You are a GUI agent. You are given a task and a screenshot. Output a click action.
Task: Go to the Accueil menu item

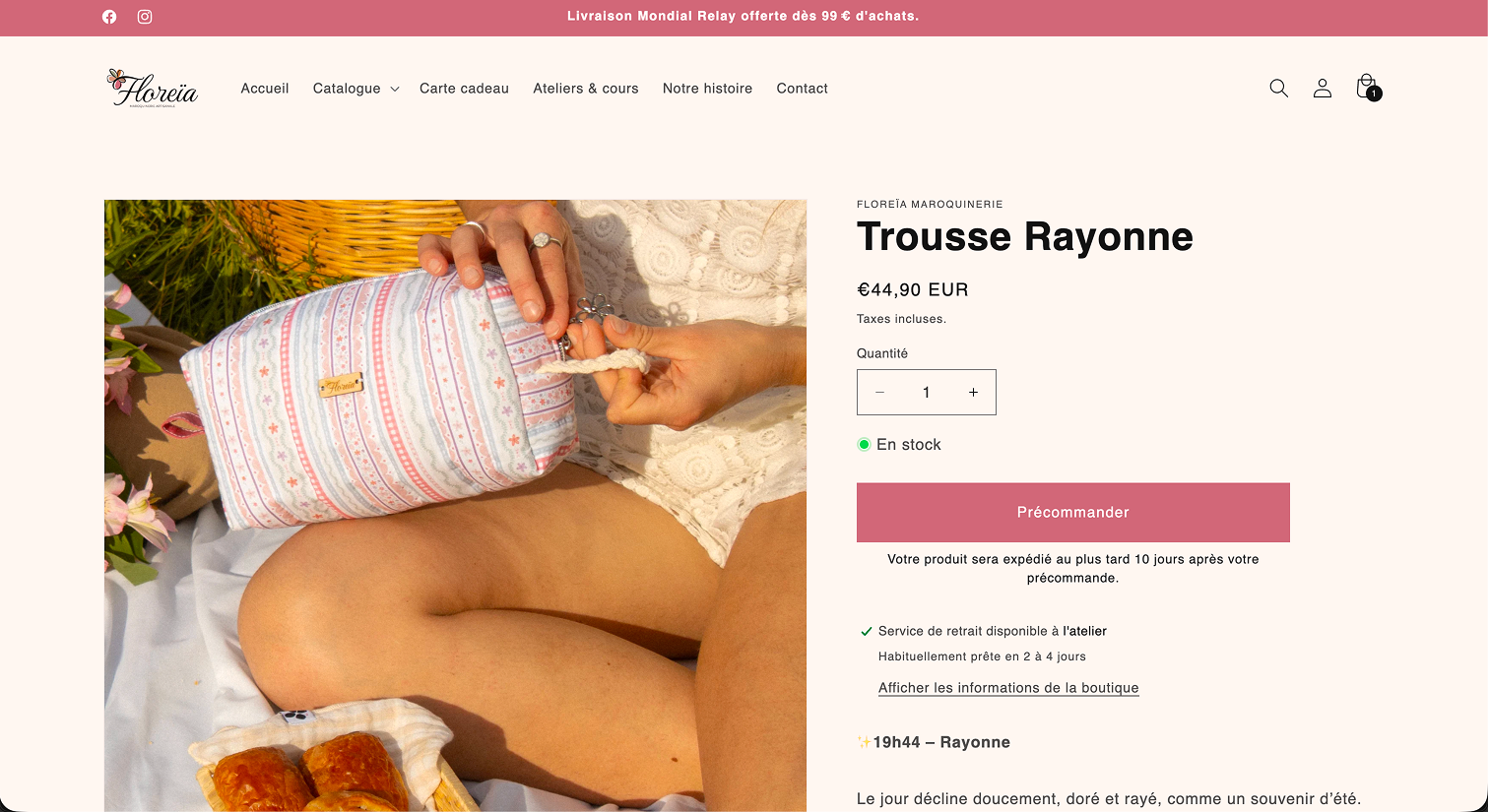(x=265, y=89)
